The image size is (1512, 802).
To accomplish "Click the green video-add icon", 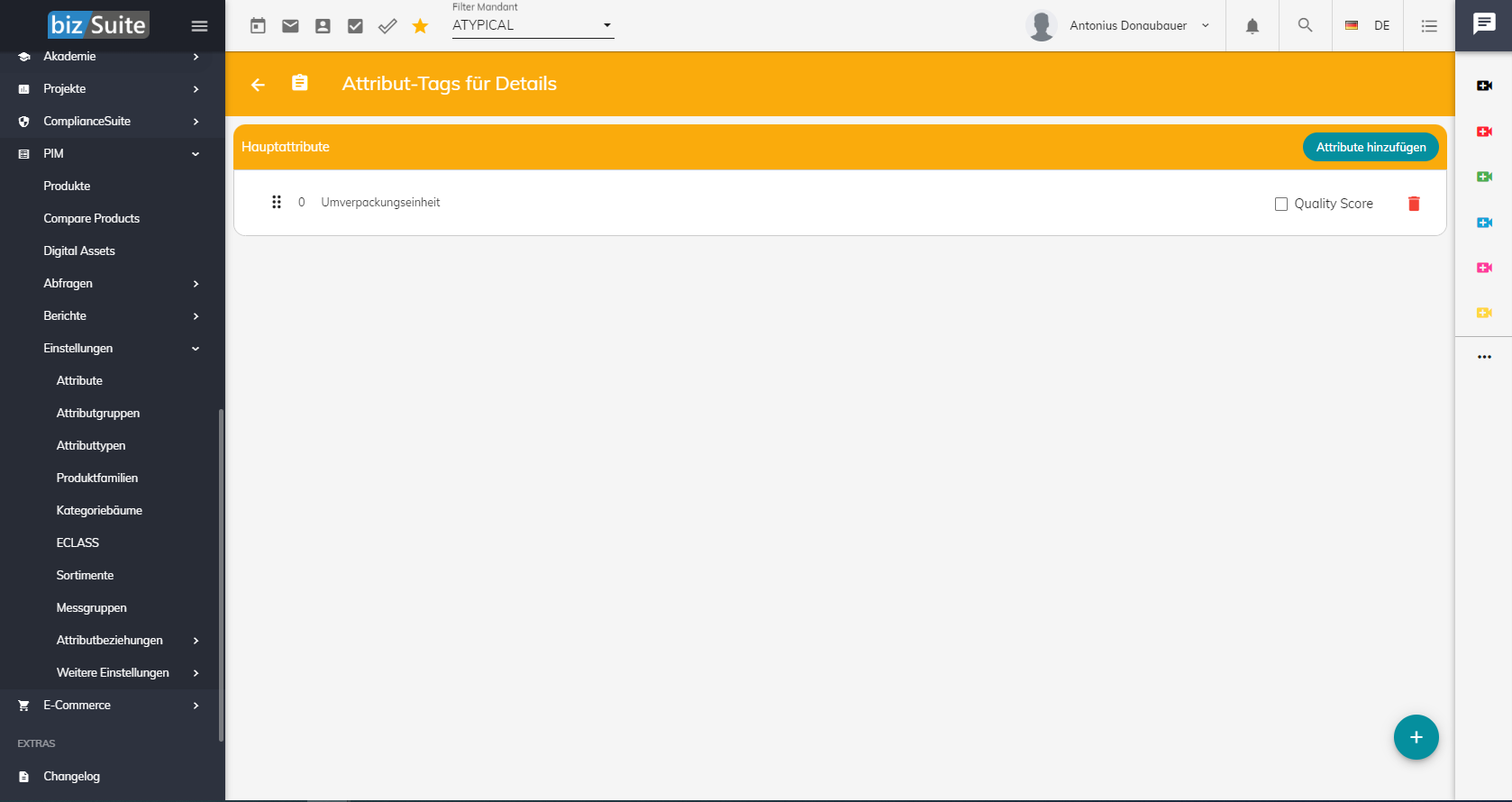I will (1484, 177).
